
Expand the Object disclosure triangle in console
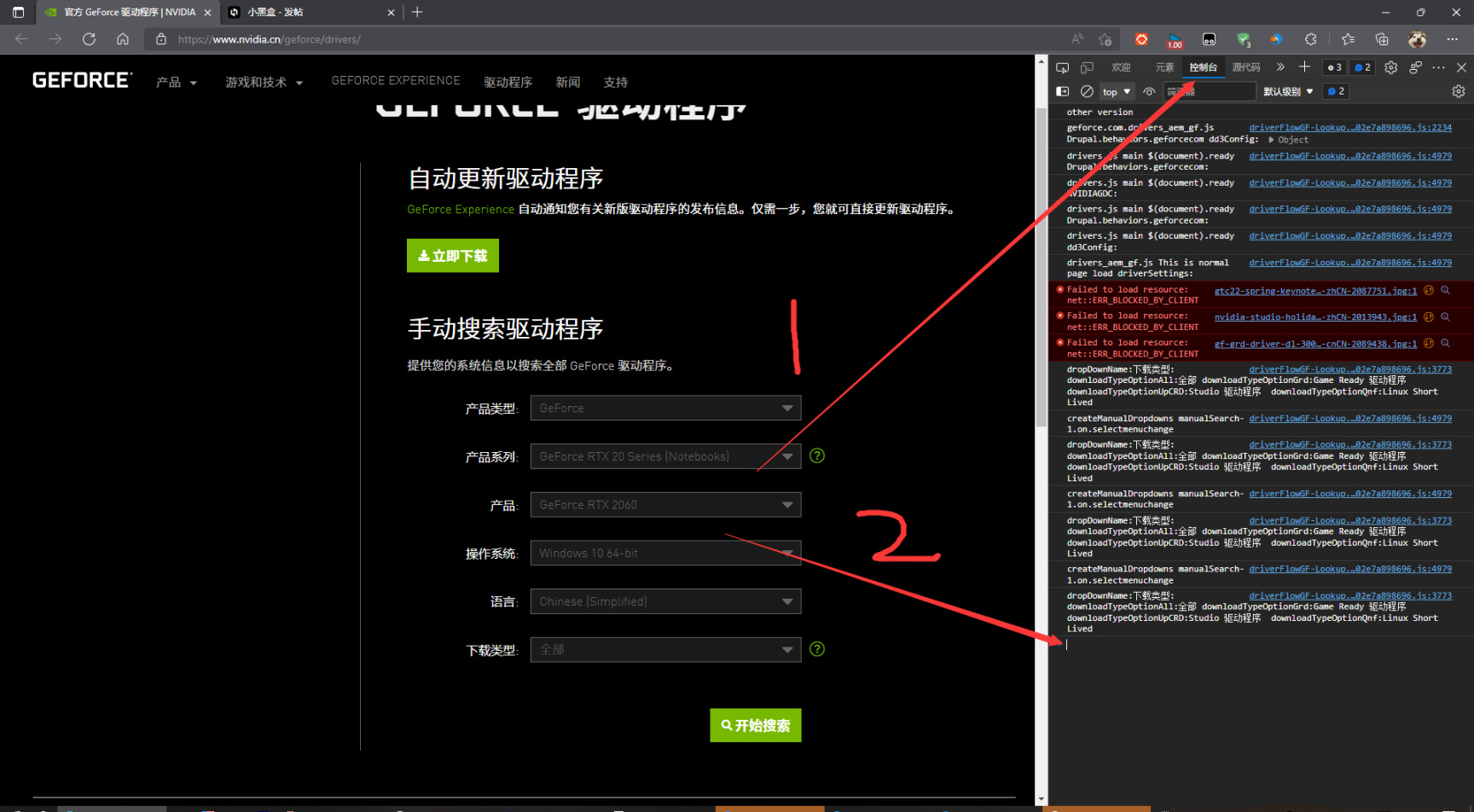tap(1271, 140)
